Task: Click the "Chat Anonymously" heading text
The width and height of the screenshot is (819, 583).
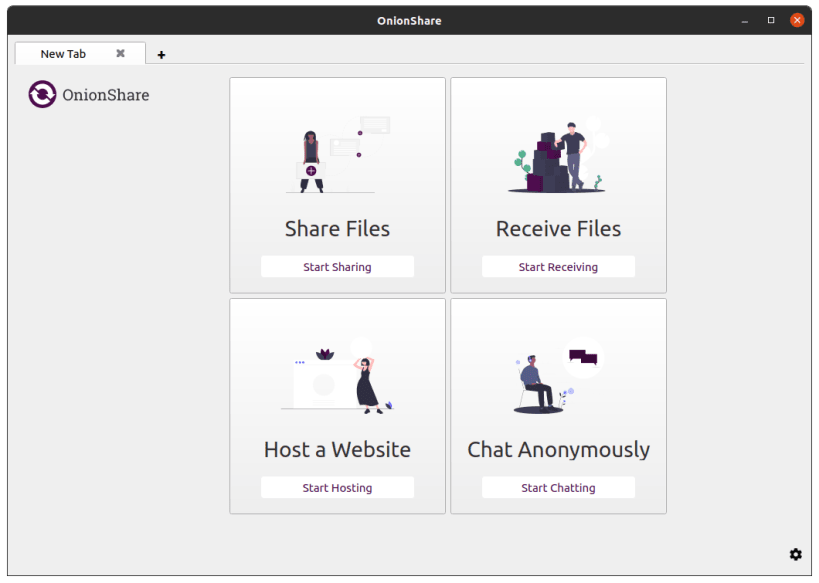Action: point(558,450)
